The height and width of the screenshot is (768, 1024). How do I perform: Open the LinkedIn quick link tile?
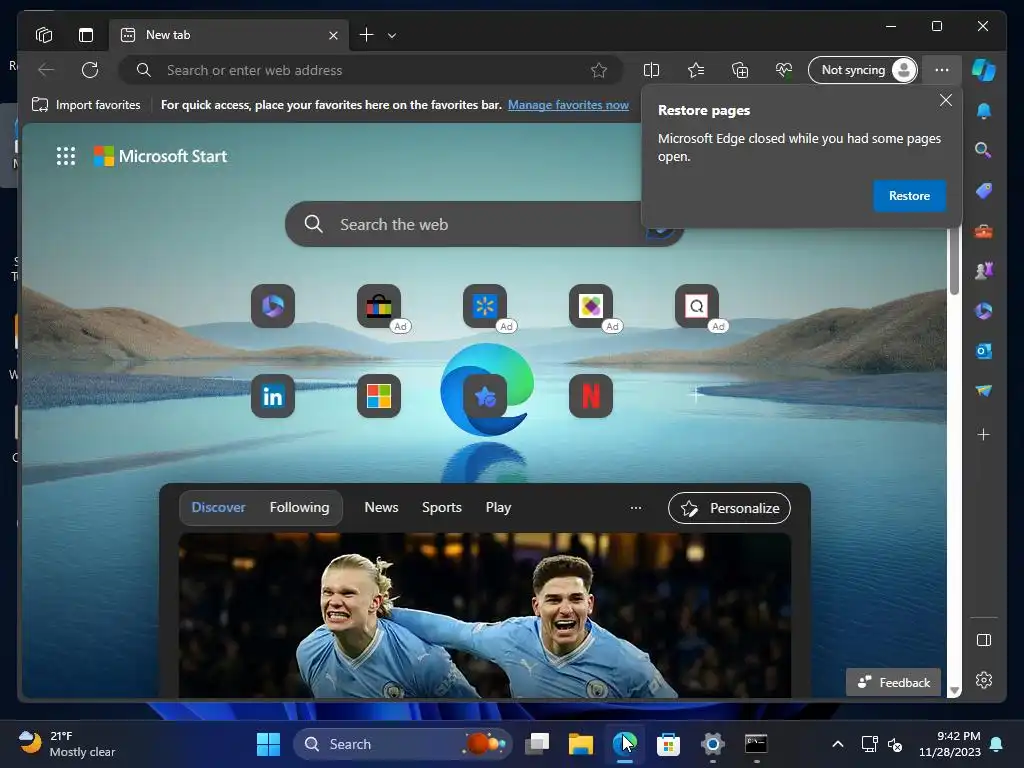(273, 396)
